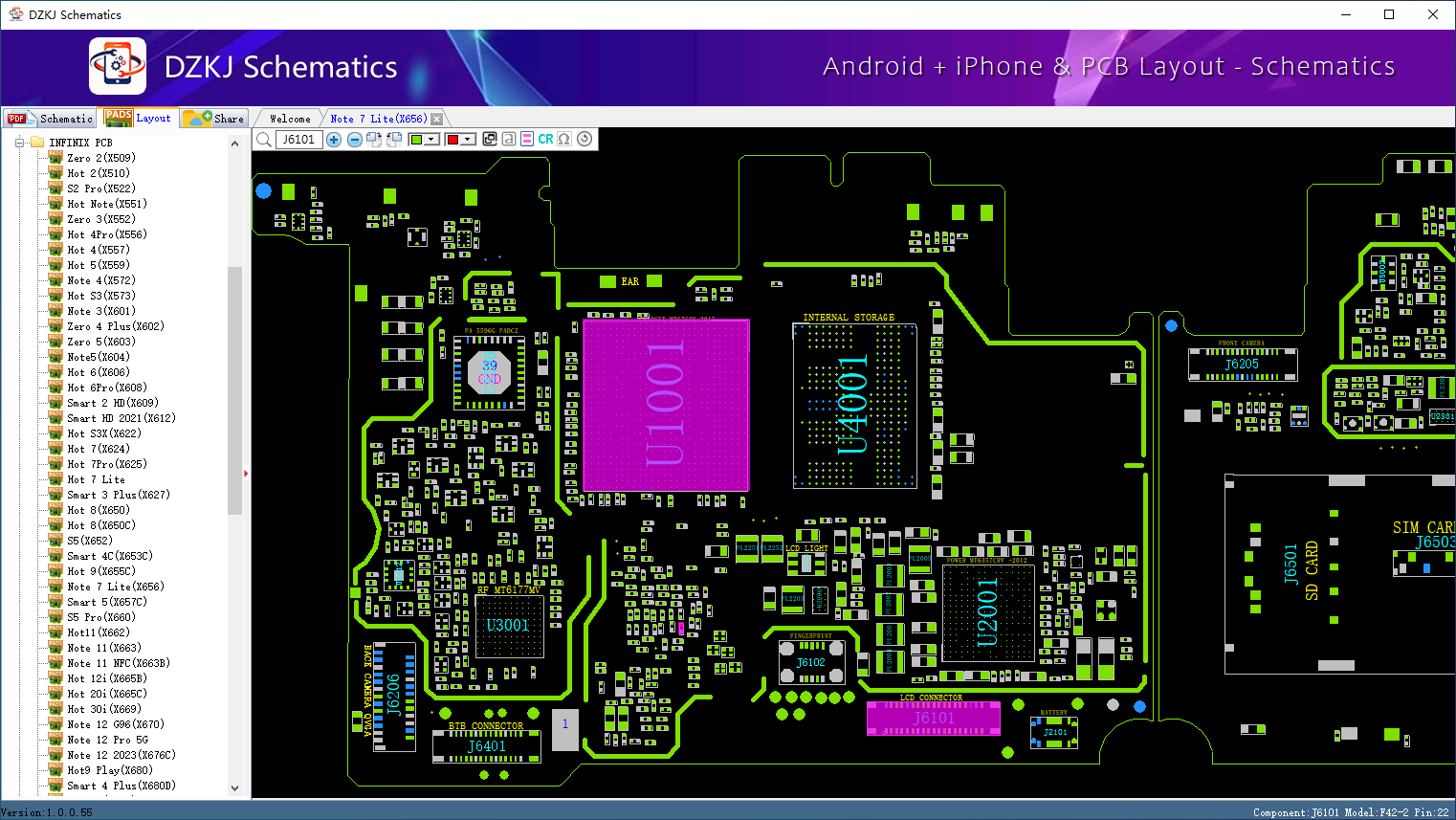Select the J6206 back camera connector
This screenshot has width=1456, height=820.
tap(393, 695)
